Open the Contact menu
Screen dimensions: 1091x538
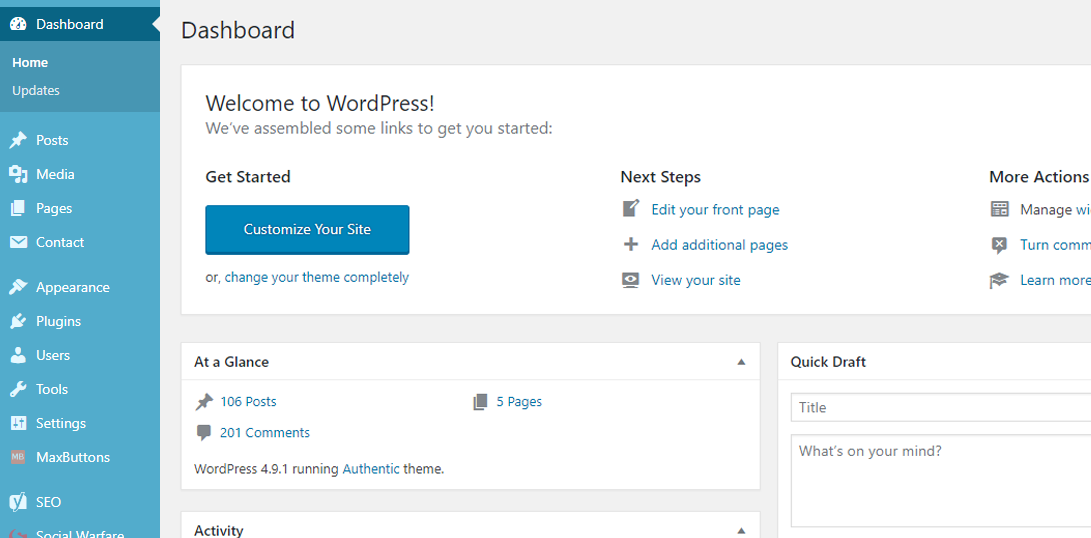point(80,242)
